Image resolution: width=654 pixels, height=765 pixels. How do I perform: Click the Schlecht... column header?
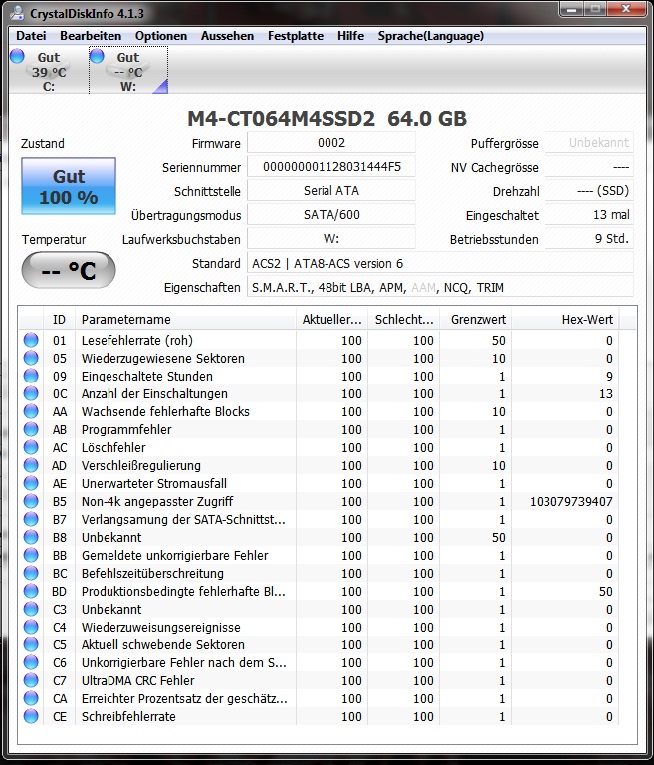[404, 320]
